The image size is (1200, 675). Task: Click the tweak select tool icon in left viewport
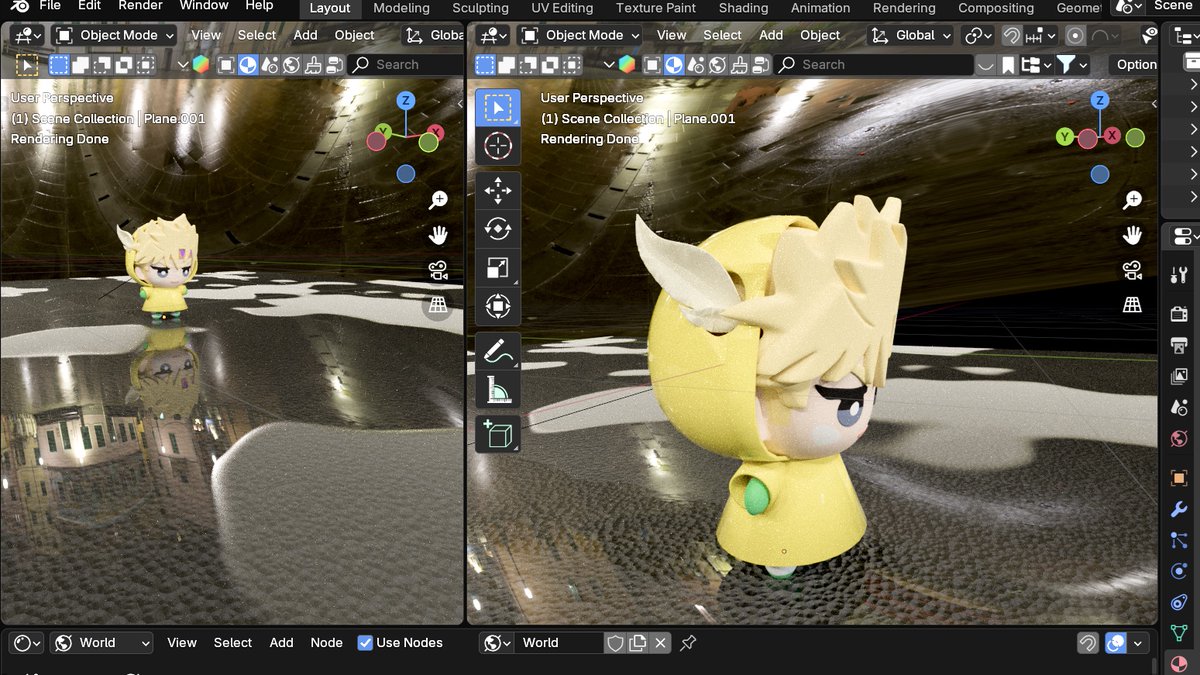click(x=28, y=65)
